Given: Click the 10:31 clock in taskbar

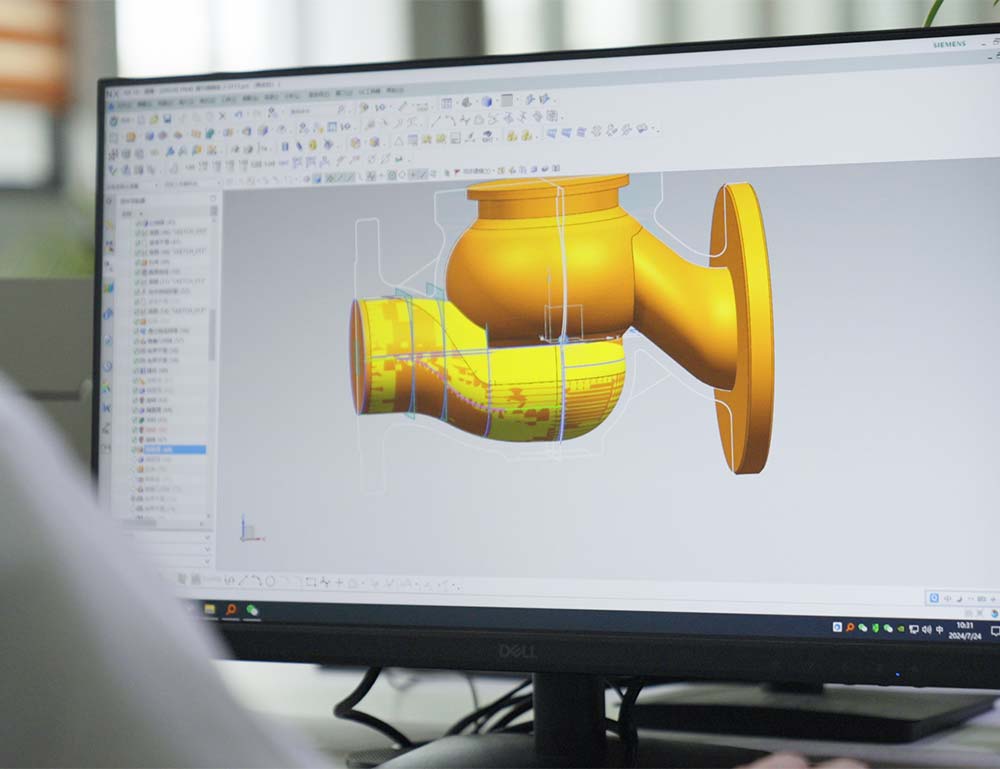Looking at the screenshot, I should (x=964, y=625).
